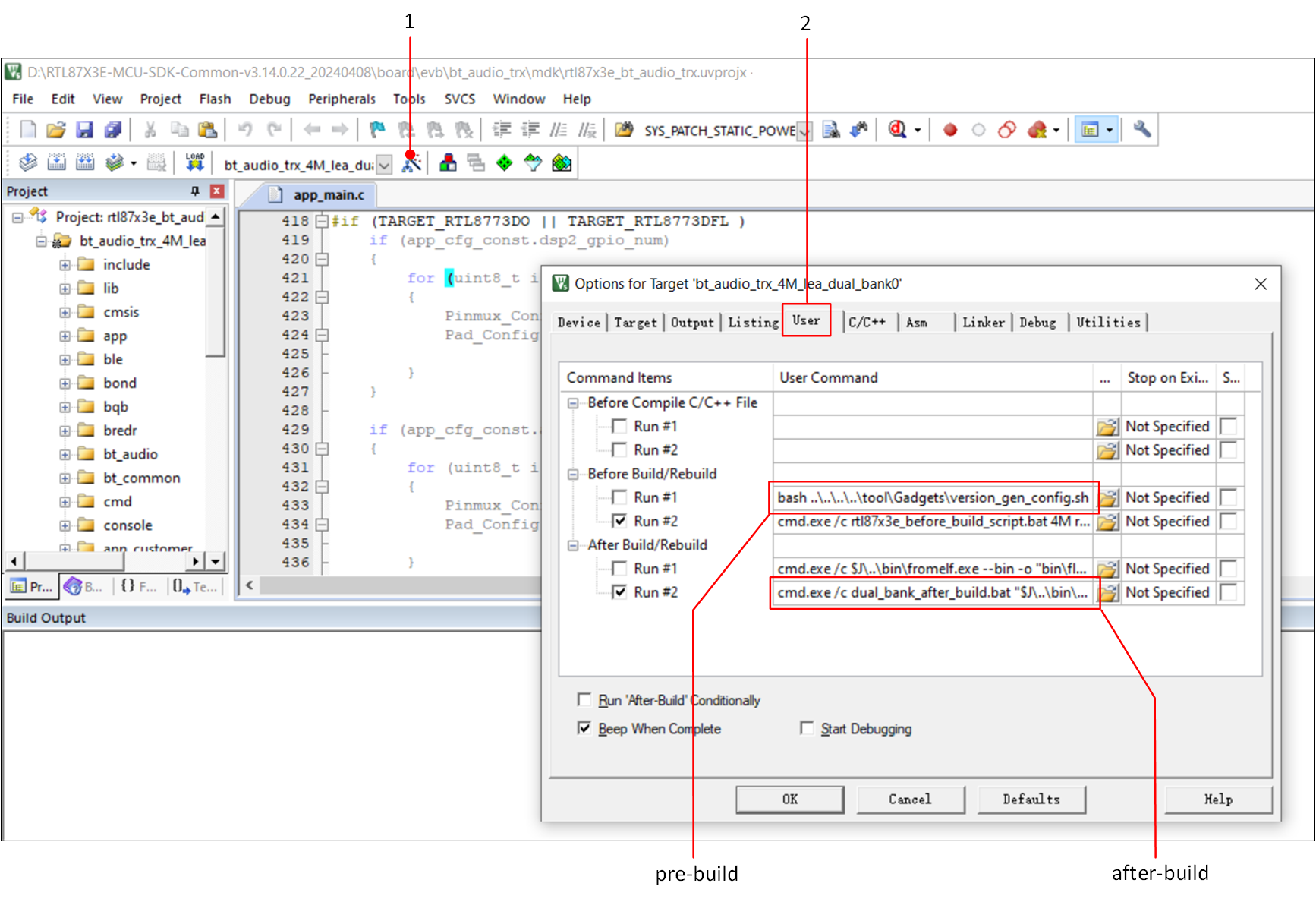Click the Paste clipboard icon
The width and height of the screenshot is (1316, 899).
[207, 130]
